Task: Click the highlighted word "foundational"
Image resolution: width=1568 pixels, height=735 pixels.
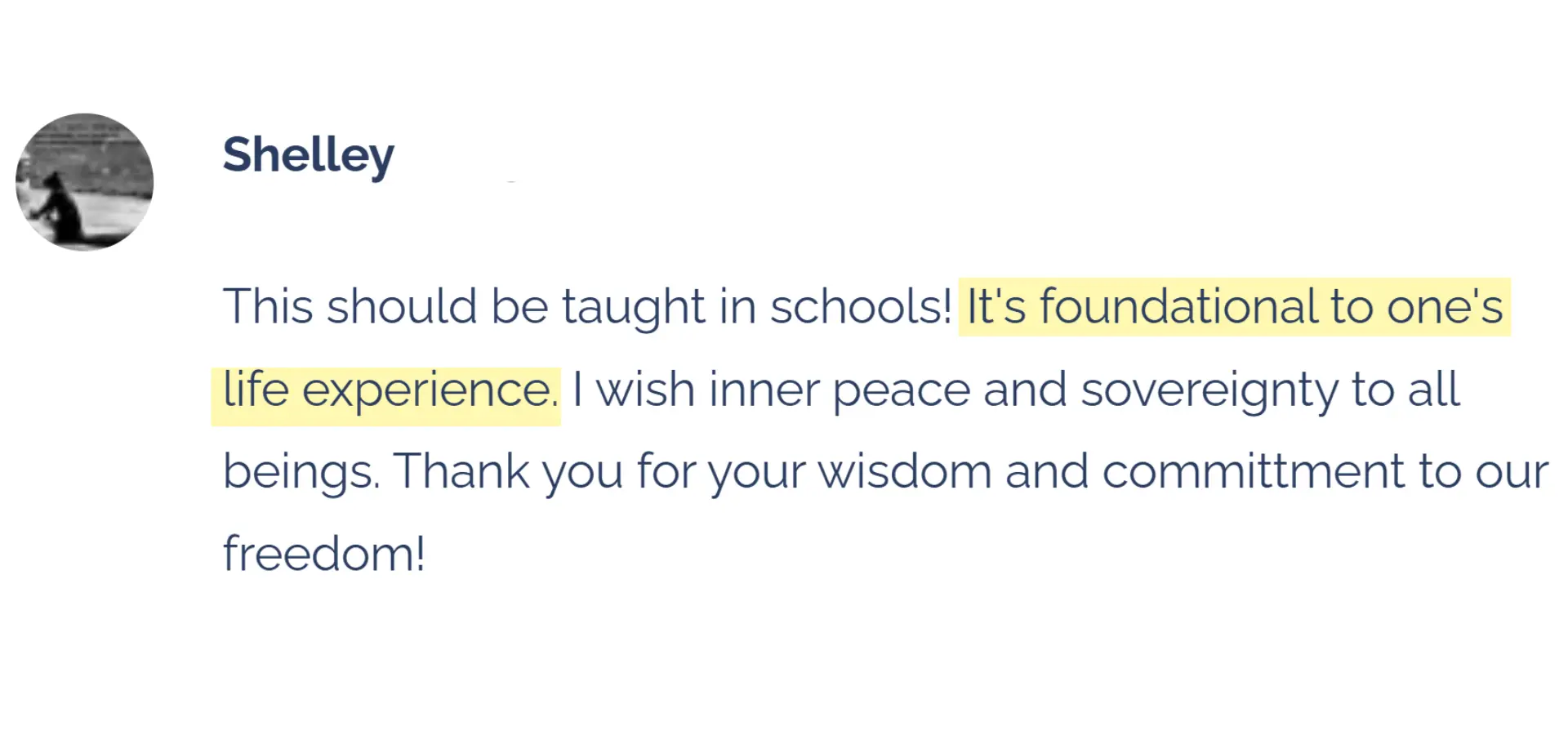Action: click(x=1178, y=307)
